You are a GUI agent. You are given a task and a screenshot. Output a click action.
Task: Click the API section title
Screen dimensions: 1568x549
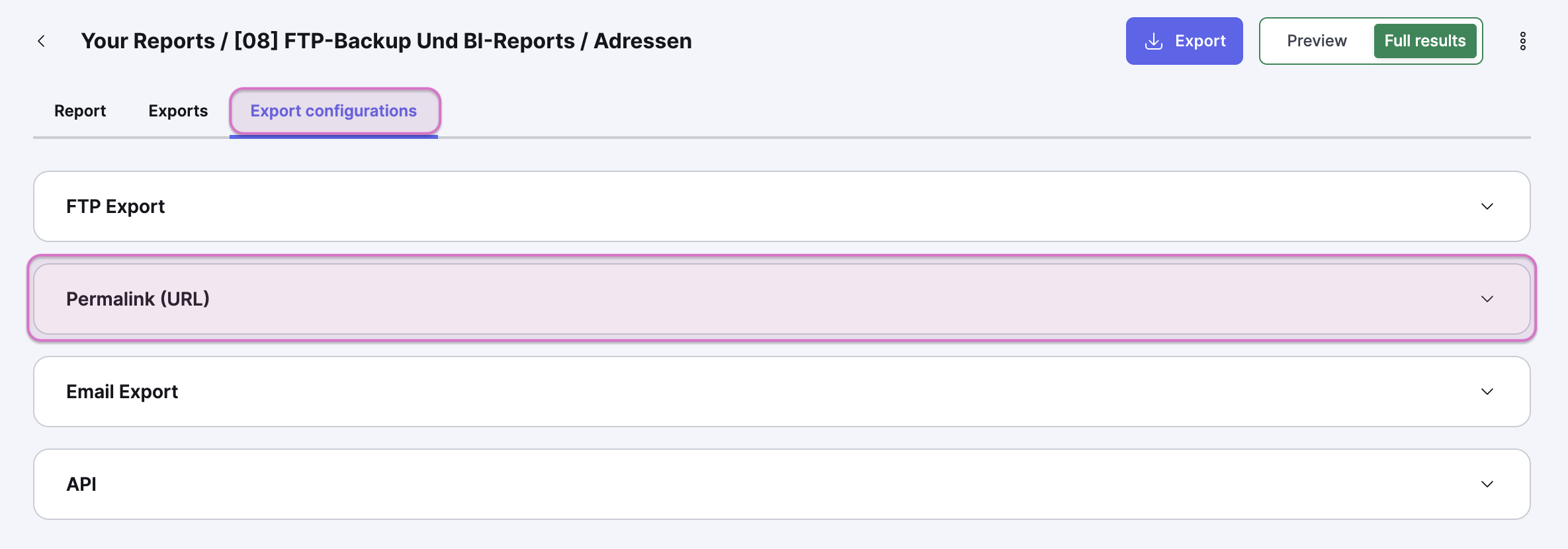81,484
